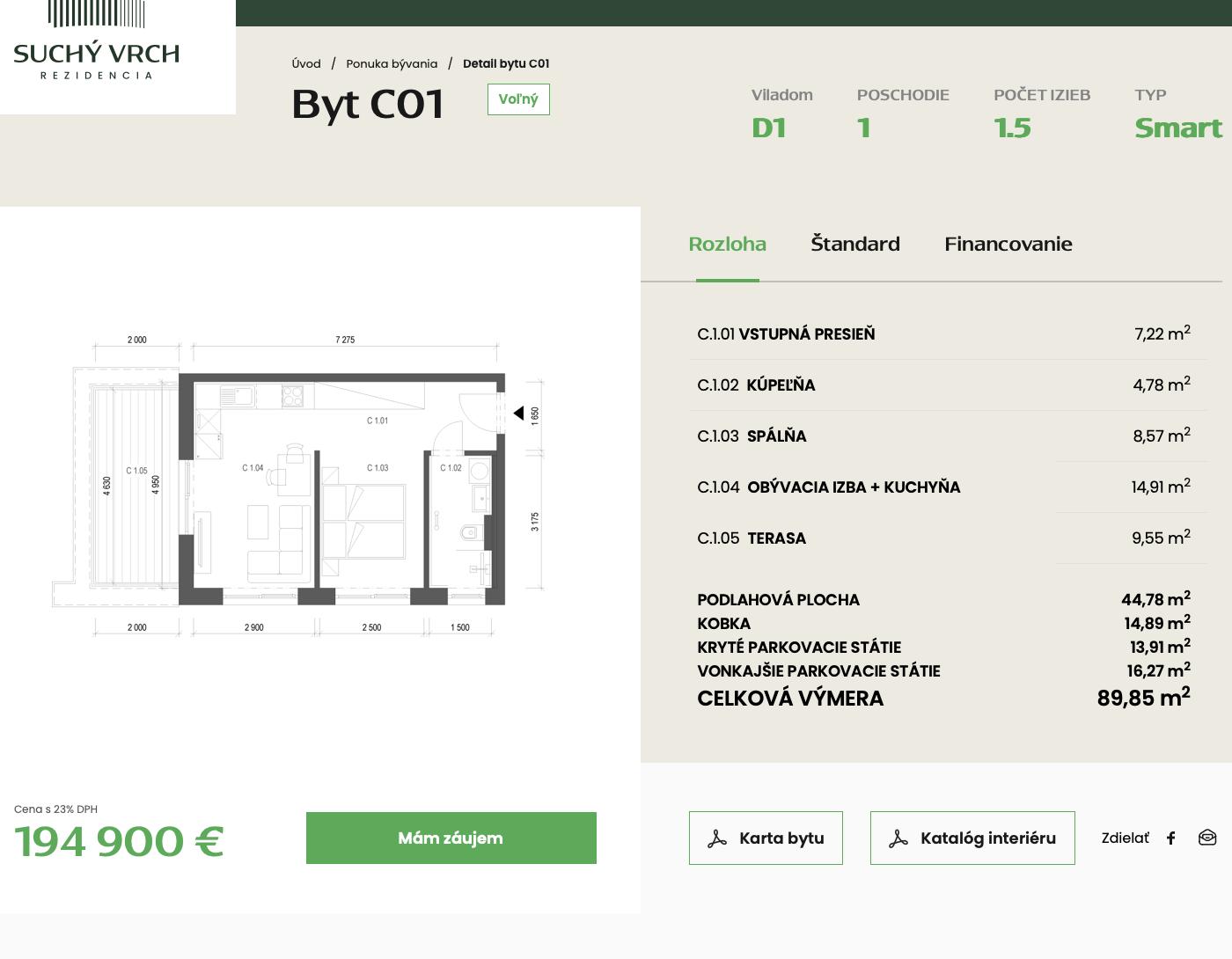The height and width of the screenshot is (959, 1232).
Task: Share via the email envelope icon
Action: pos(1207,838)
